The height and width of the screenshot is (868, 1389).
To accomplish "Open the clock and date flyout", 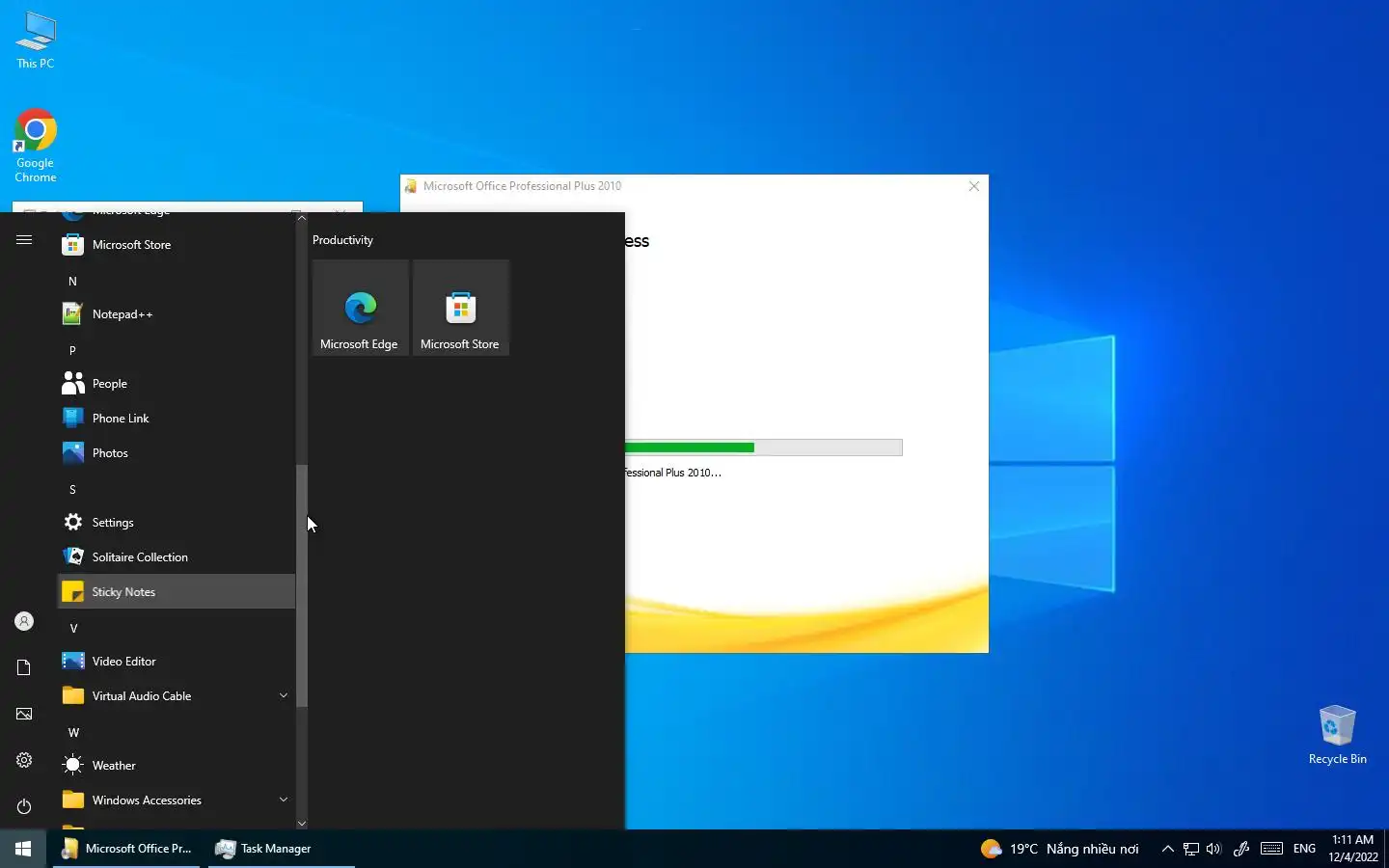I will tap(1352, 849).
